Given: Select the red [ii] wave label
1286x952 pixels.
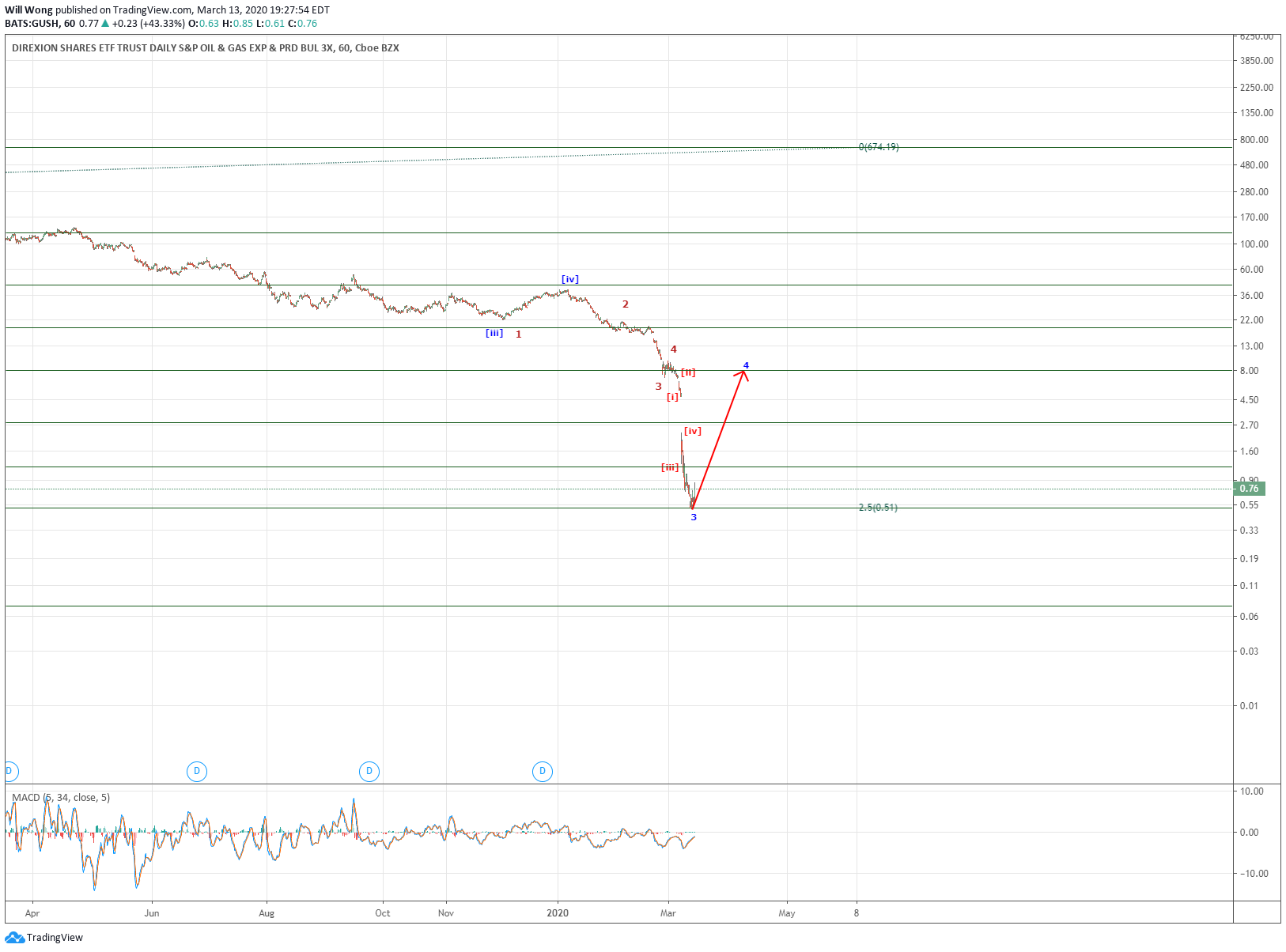Looking at the screenshot, I should 688,372.
